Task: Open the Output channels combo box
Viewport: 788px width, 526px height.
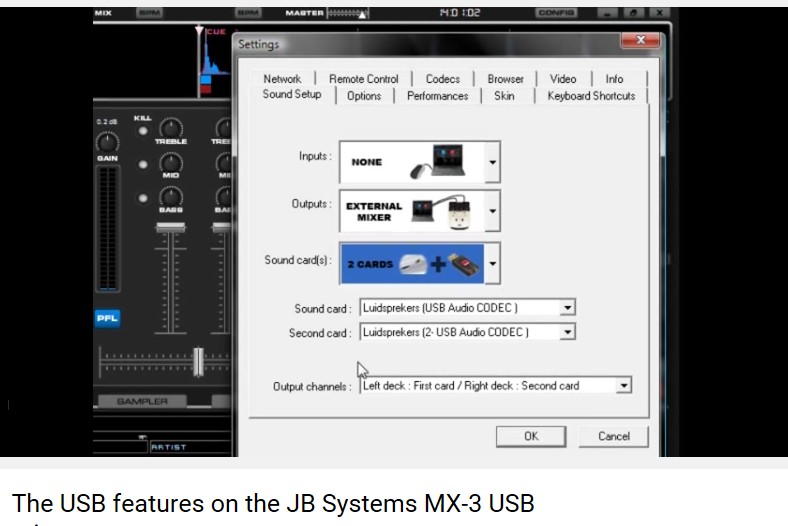Action: (496, 386)
